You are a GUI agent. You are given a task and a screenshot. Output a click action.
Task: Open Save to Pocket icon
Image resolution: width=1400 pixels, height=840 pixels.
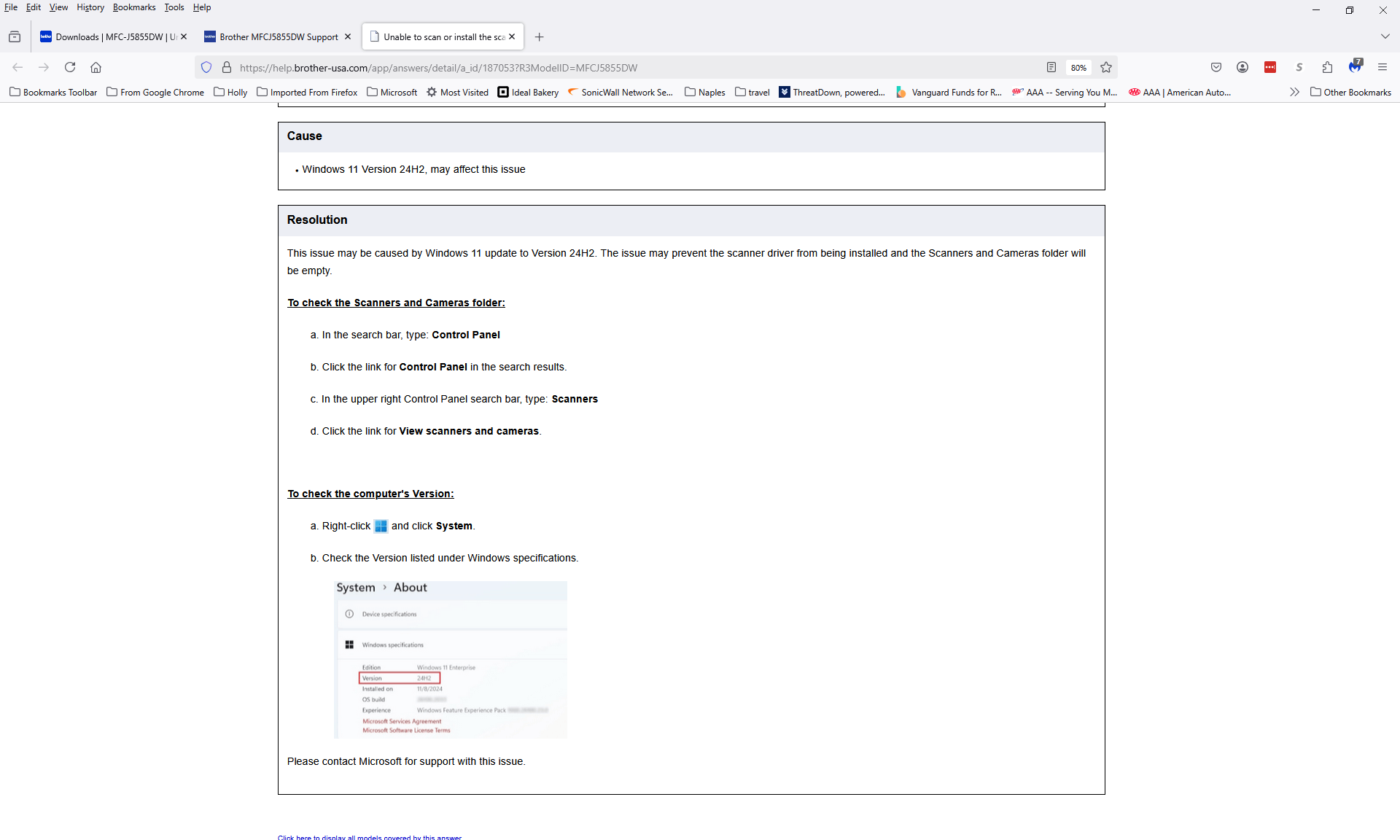point(1216,67)
